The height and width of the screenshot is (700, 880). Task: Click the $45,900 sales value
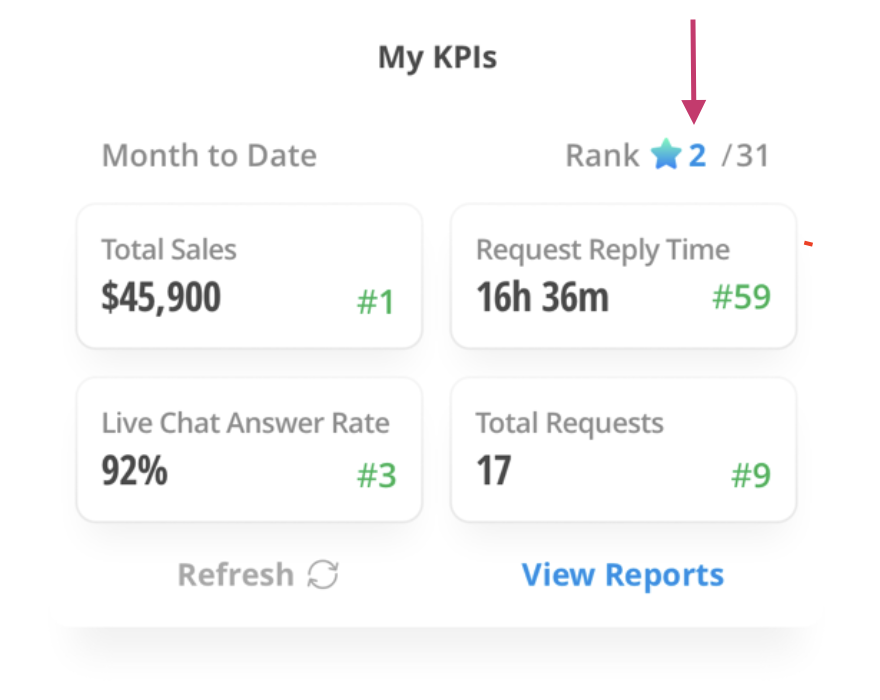point(161,297)
